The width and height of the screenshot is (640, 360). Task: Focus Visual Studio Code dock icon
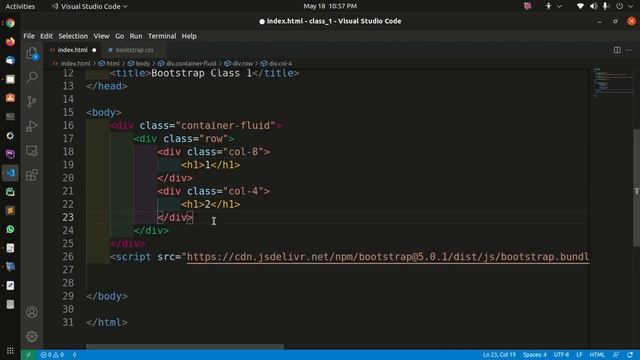tap(10, 173)
